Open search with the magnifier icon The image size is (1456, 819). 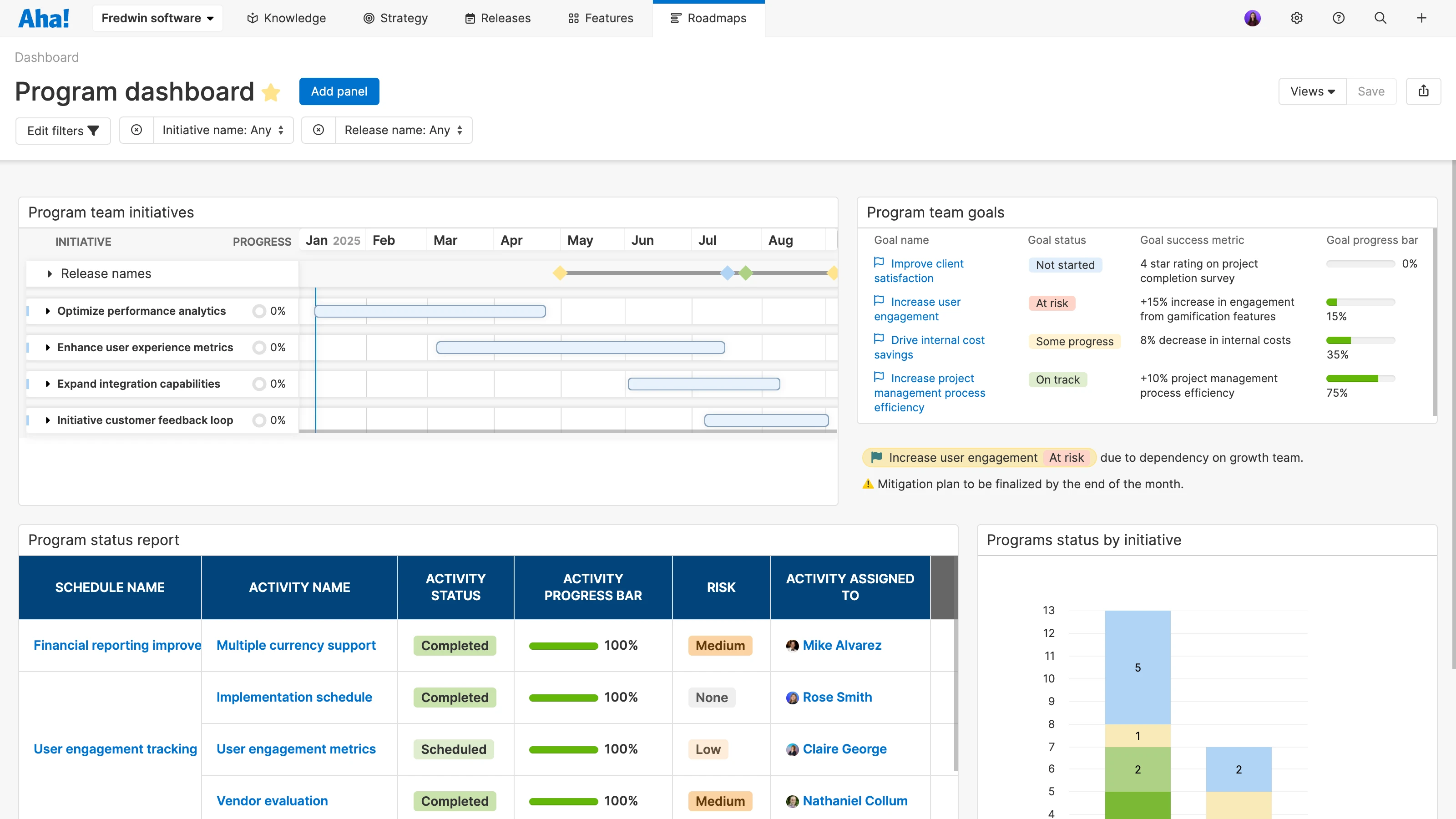tap(1381, 18)
